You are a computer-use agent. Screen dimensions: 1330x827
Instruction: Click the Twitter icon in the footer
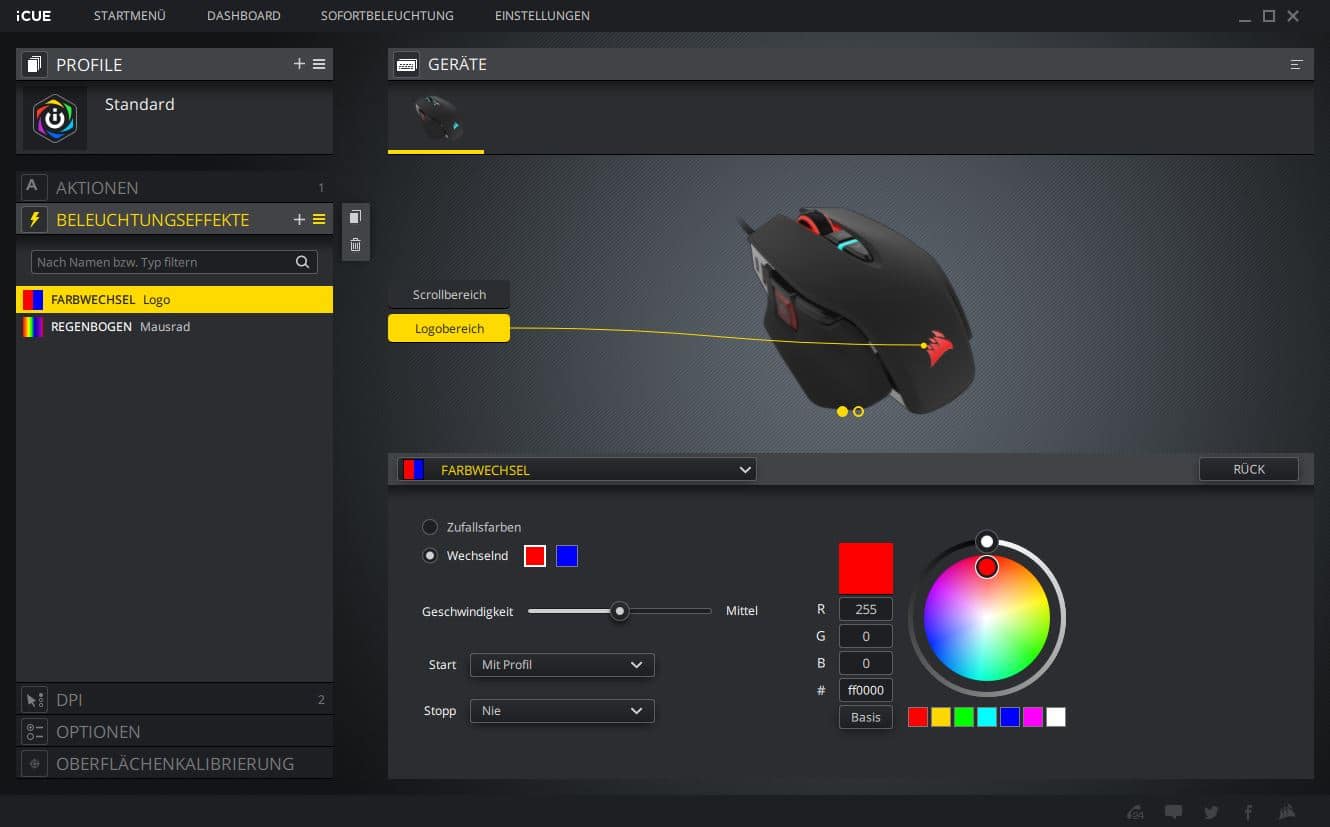[x=1211, y=812]
